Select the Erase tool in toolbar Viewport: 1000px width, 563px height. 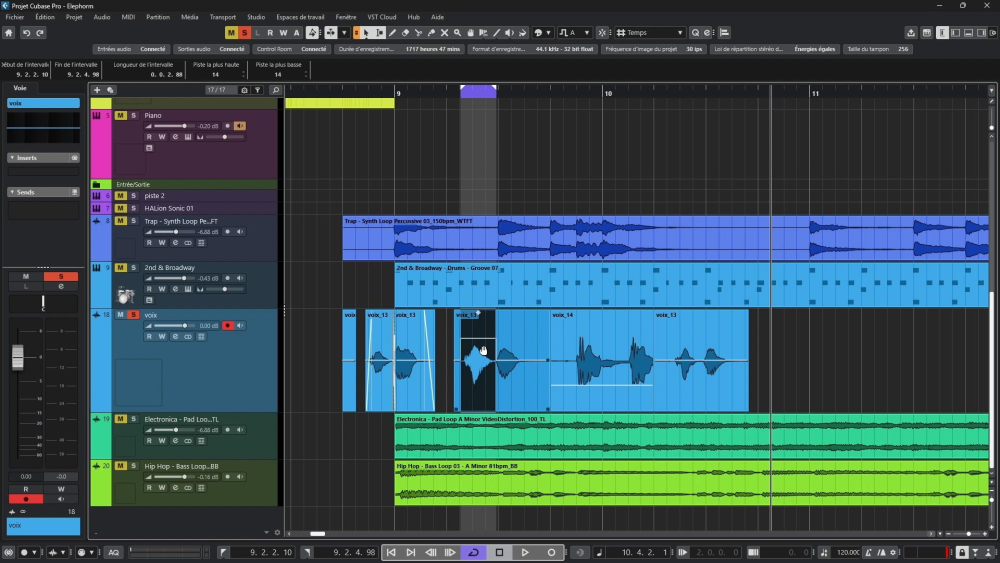click(x=405, y=33)
